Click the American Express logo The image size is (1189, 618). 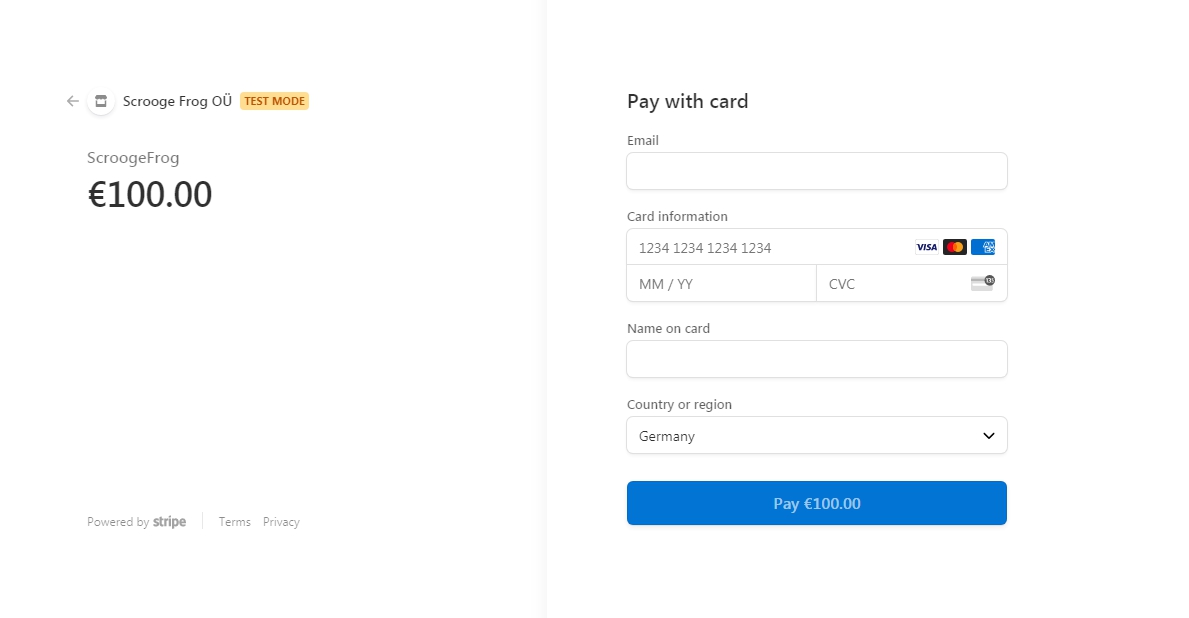983,247
